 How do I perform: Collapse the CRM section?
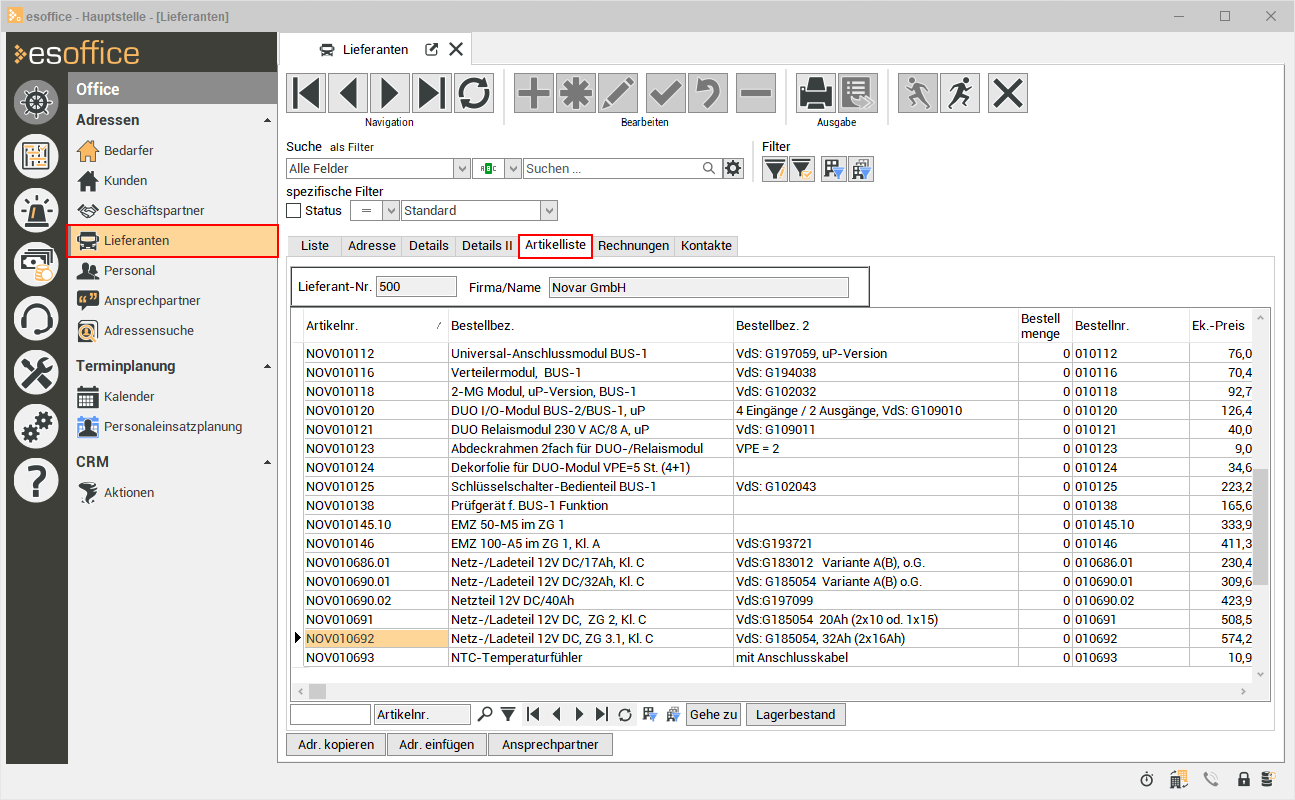pyautogui.click(x=267, y=462)
